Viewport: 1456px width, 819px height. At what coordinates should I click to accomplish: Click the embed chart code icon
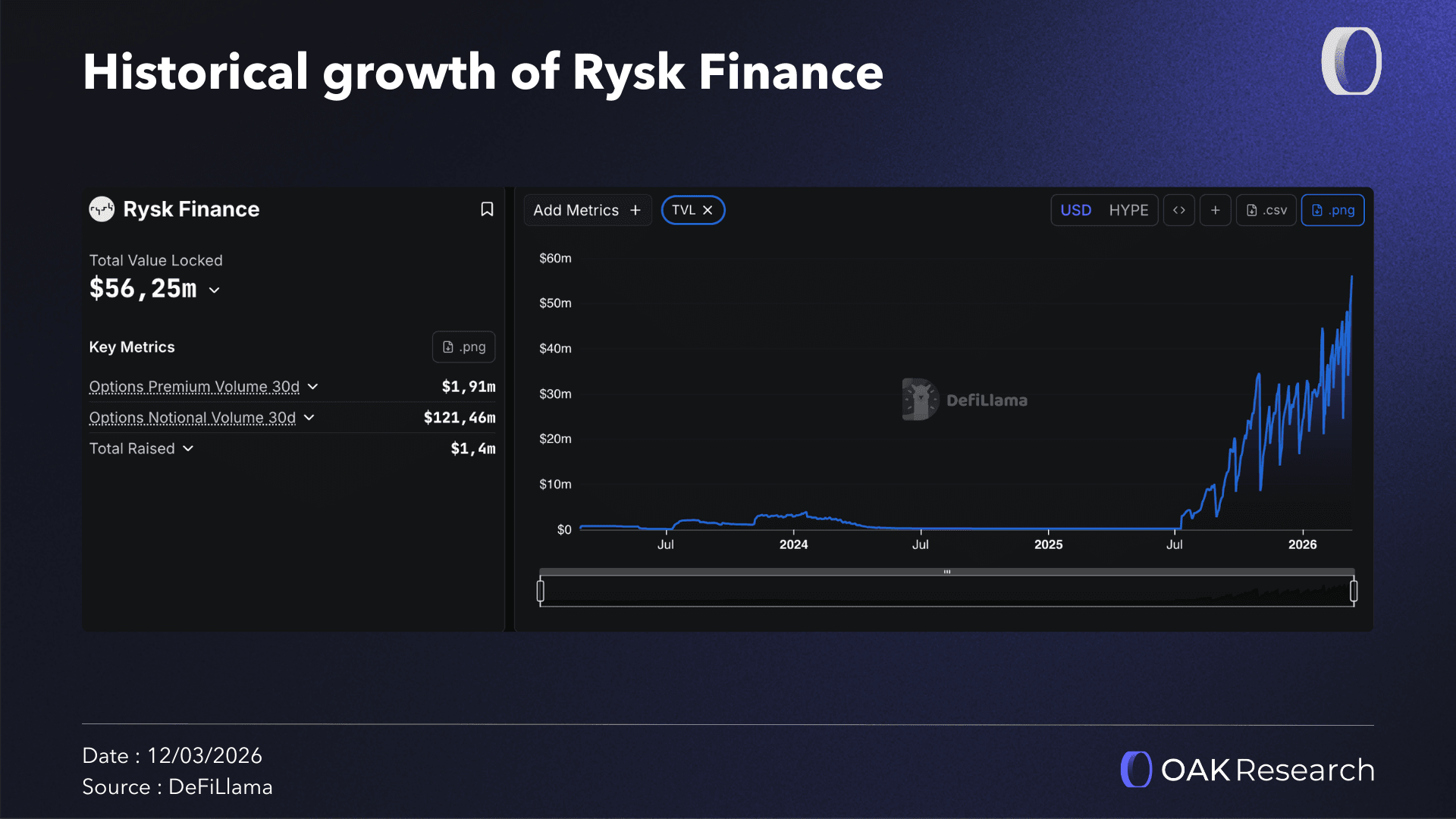[1178, 210]
